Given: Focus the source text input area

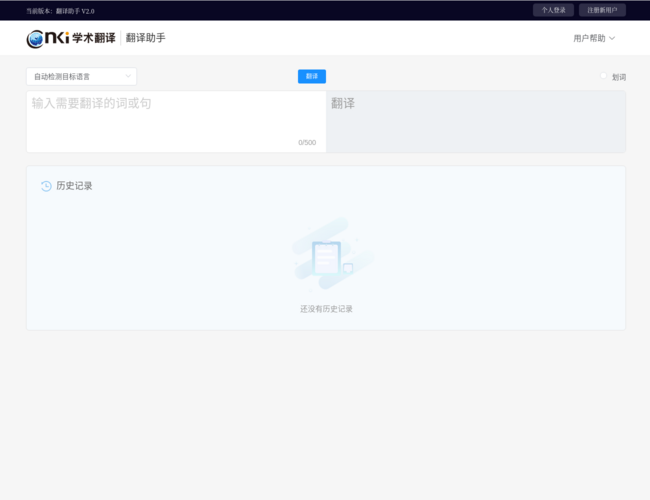Looking at the screenshot, I should click(x=176, y=122).
